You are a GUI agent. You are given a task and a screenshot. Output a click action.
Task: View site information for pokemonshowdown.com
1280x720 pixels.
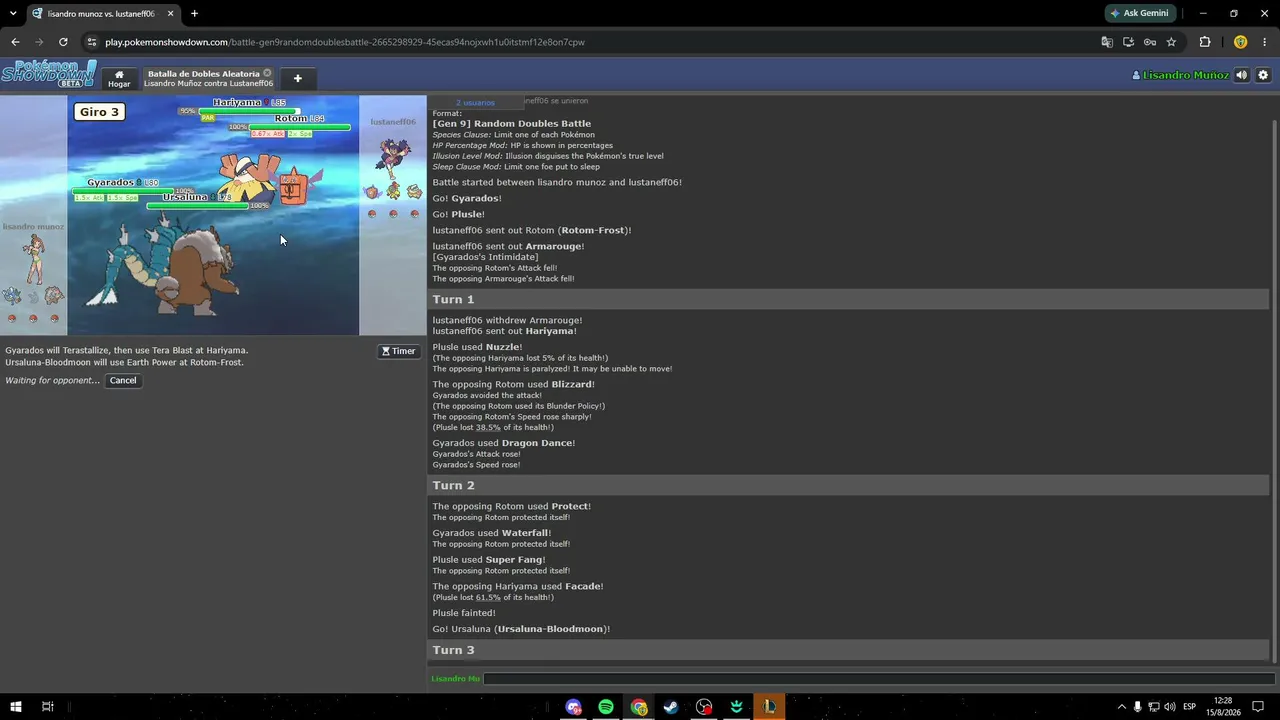click(91, 42)
